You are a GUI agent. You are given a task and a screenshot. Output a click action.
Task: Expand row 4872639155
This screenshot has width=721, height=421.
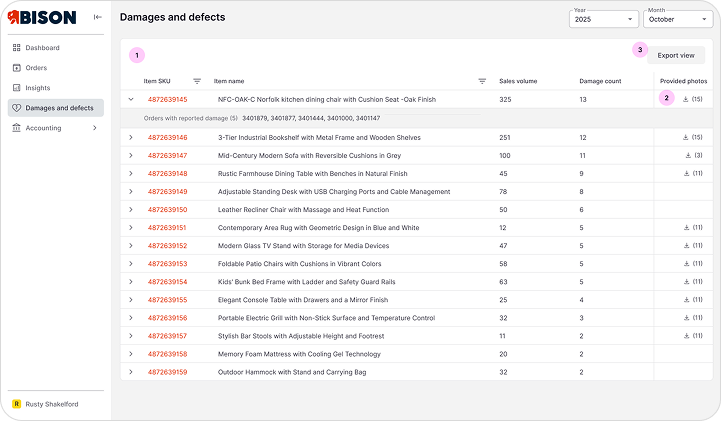tap(131, 300)
